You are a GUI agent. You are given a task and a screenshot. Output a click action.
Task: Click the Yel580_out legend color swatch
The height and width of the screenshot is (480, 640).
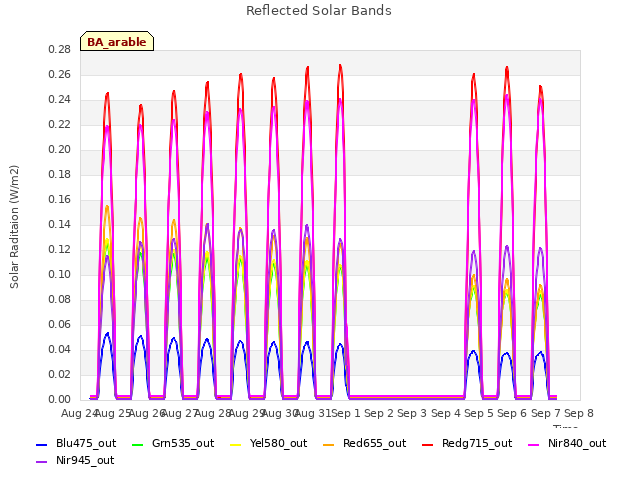click(236, 444)
